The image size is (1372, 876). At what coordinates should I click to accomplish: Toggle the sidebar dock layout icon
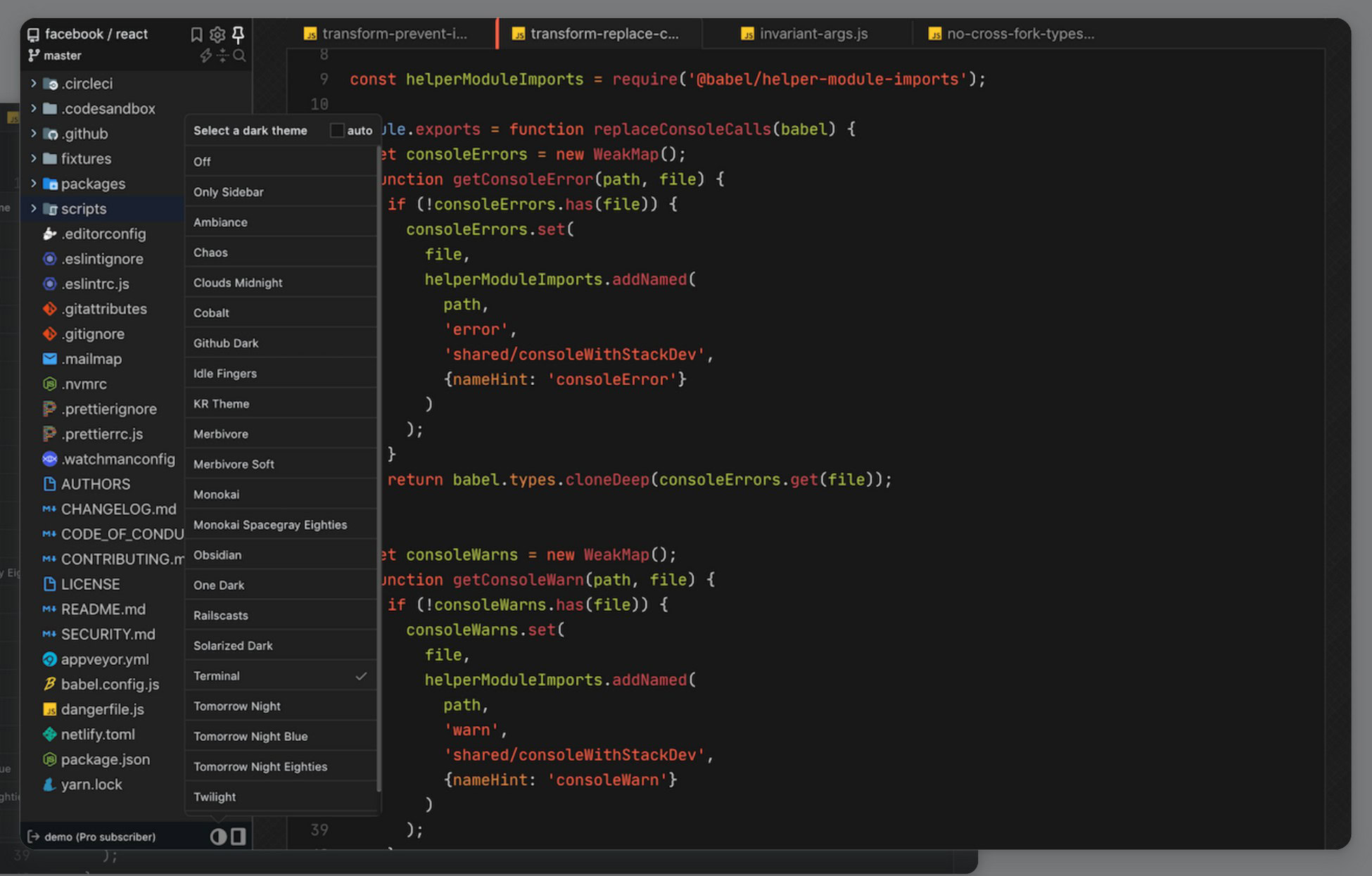(239, 837)
